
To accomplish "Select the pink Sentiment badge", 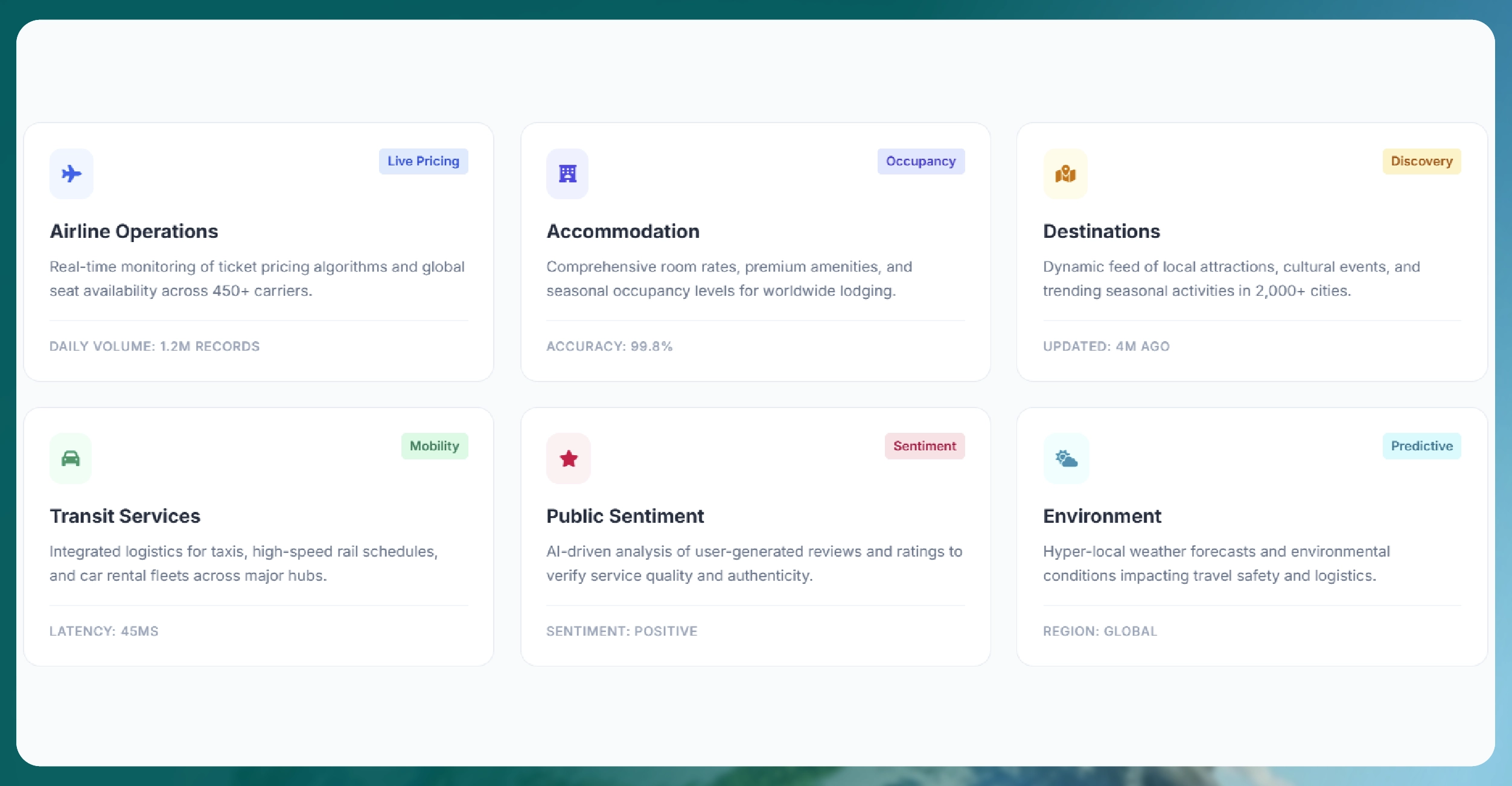I will pyautogui.click(x=924, y=446).
